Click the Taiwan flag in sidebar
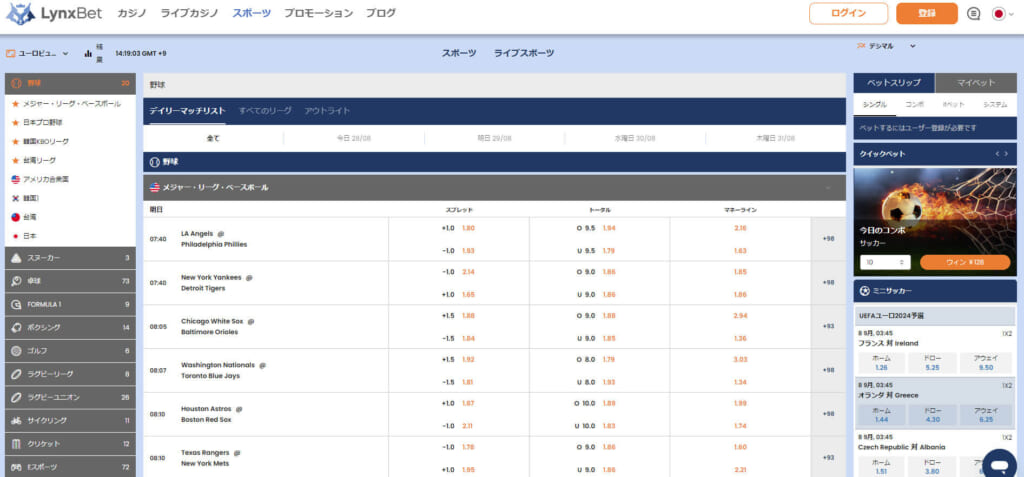This screenshot has width=1024, height=477. 16,217
